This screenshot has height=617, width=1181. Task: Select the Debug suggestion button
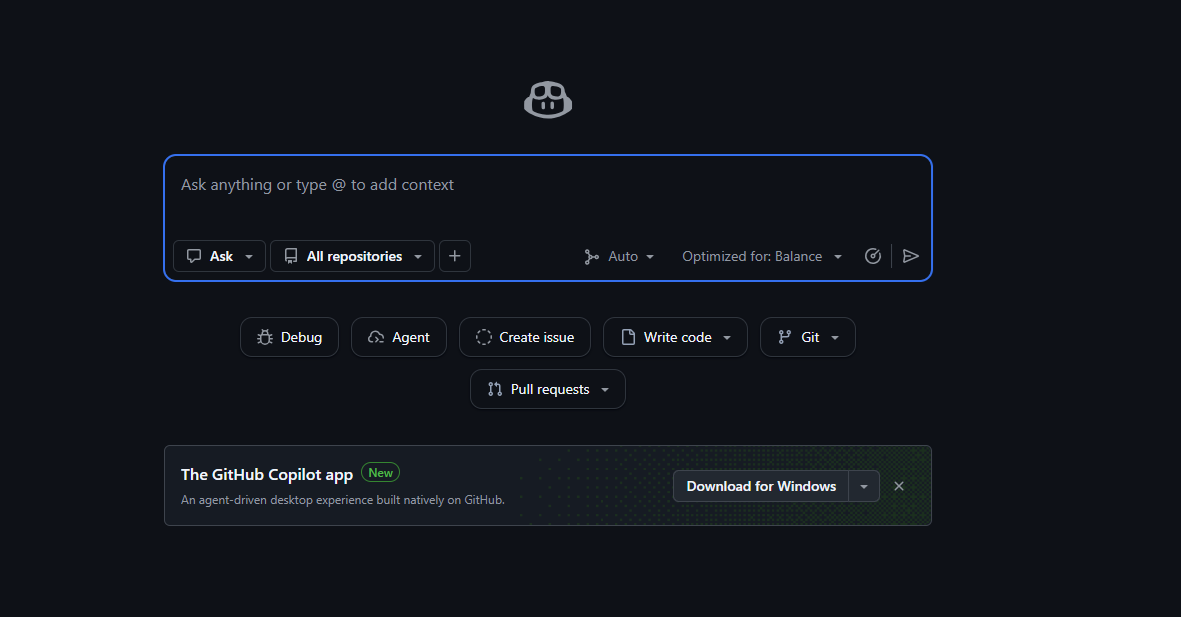[289, 337]
